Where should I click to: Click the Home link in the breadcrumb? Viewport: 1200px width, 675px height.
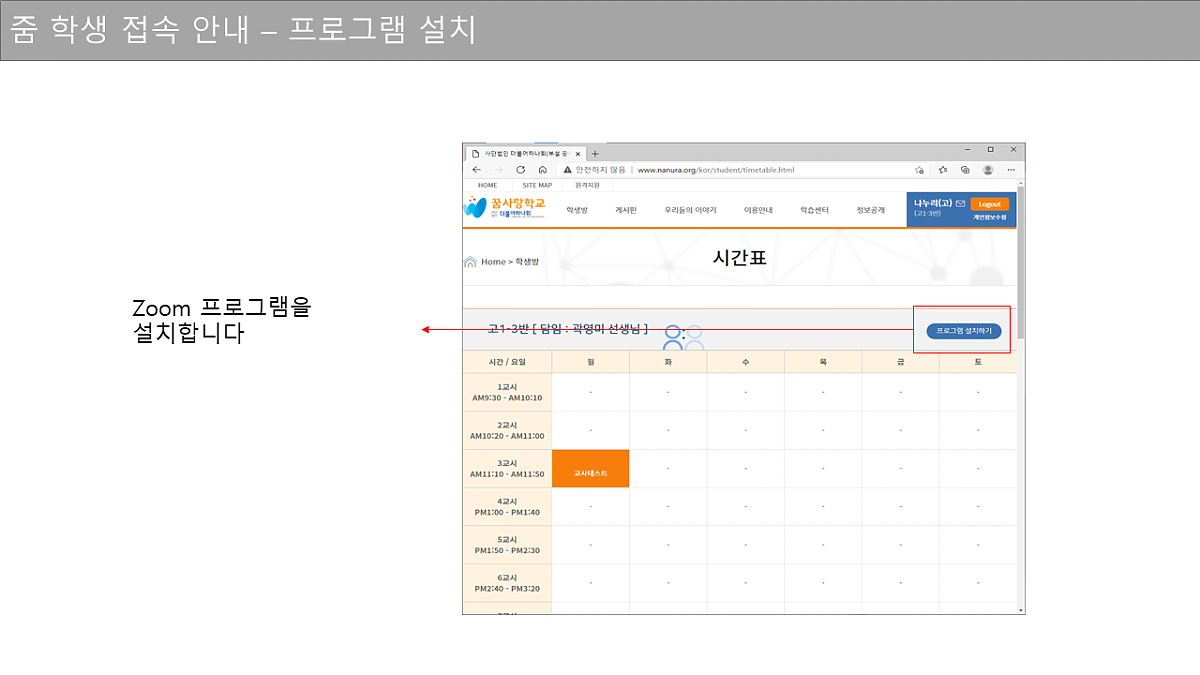493,262
